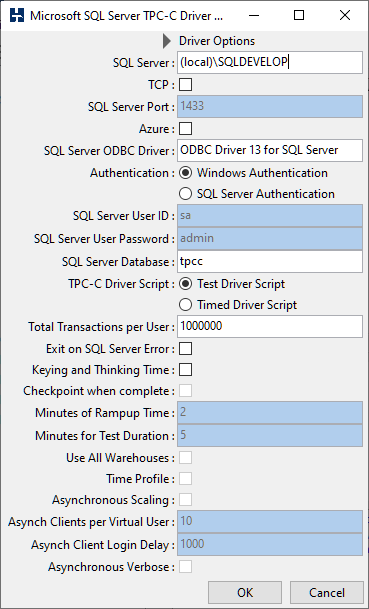
Task: Confirm settings with OK button
Action: click(245, 593)
